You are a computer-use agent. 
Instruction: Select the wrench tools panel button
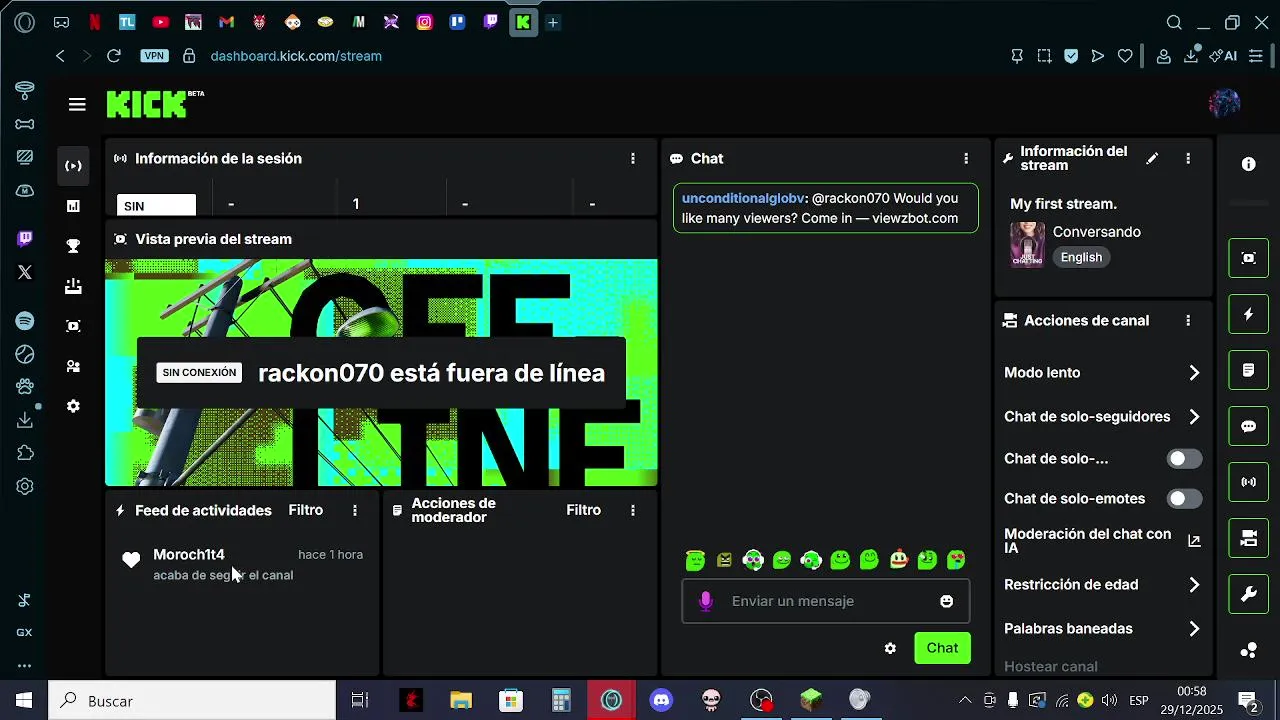(1248, 594)
